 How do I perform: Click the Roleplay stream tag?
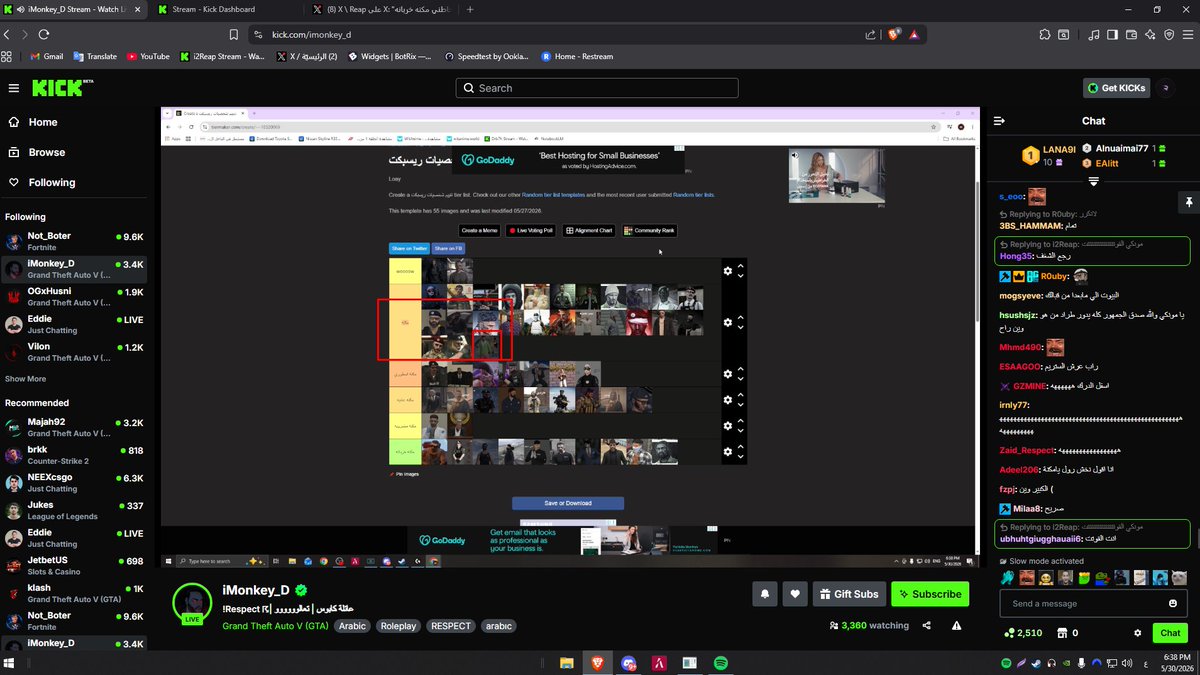pyautogui.click(x=399, y=626)
